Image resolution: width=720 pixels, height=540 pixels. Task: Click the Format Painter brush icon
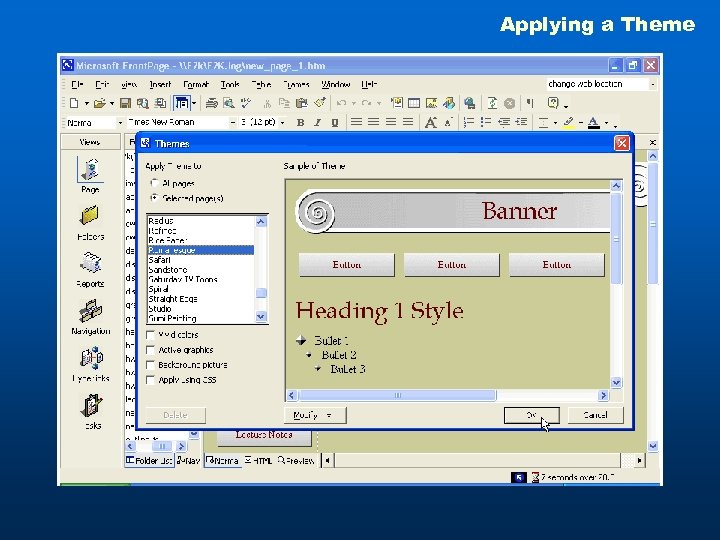pos(320,103)
